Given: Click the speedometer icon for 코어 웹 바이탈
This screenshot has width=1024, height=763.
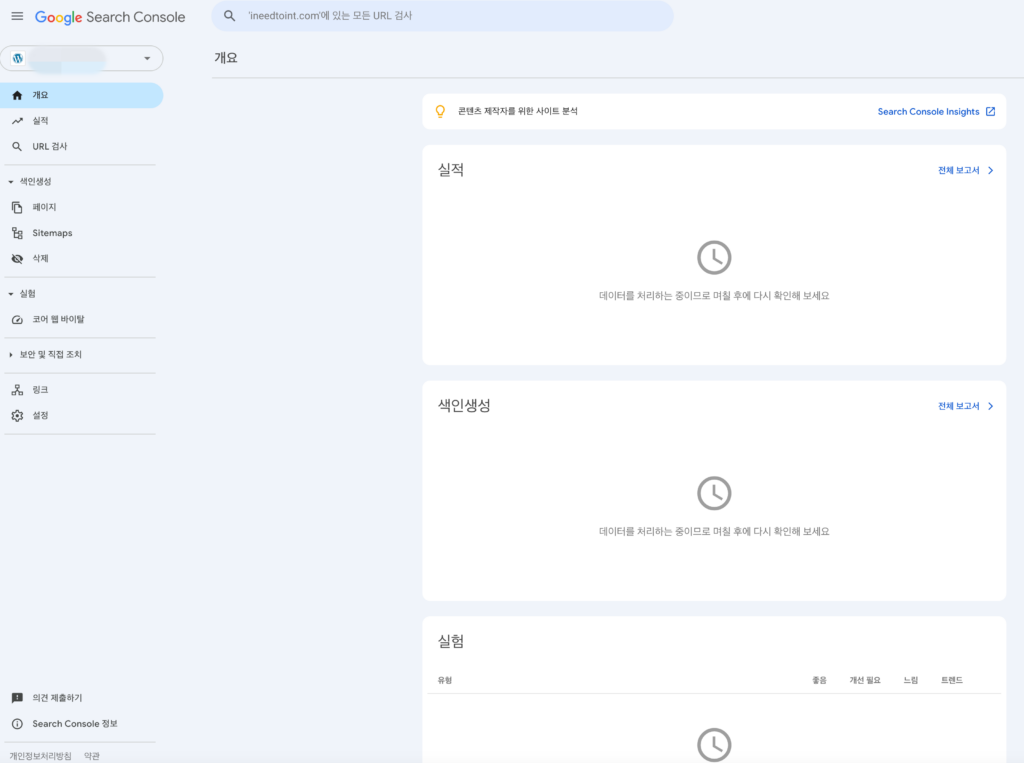Looking at the screenshot, I should pos(17,319).
